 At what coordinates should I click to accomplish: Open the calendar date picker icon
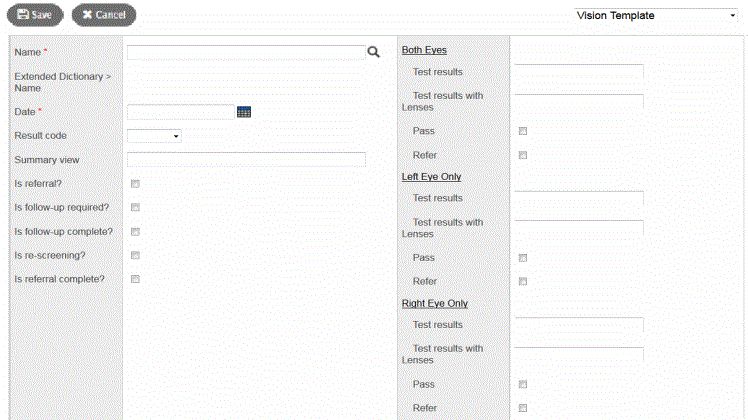244,112
